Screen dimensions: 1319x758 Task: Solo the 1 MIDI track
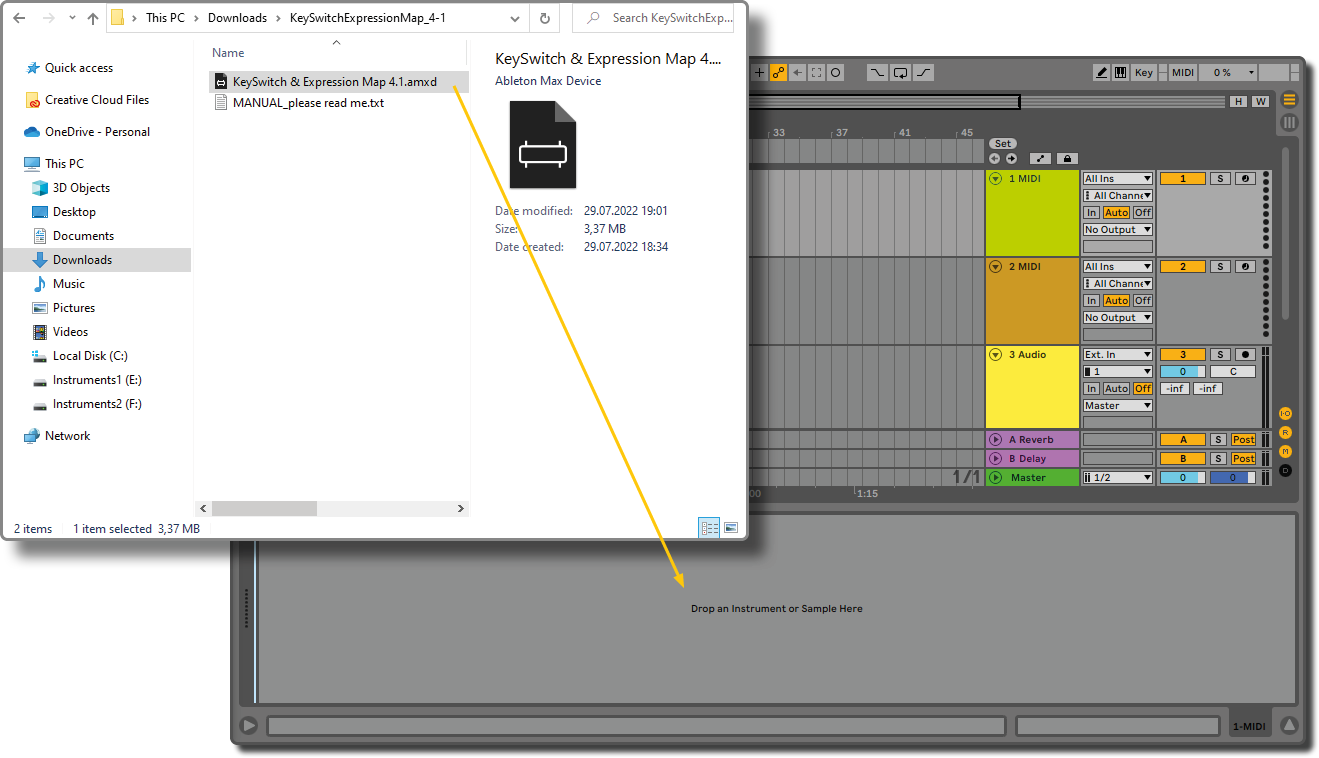click(1219, 179)
